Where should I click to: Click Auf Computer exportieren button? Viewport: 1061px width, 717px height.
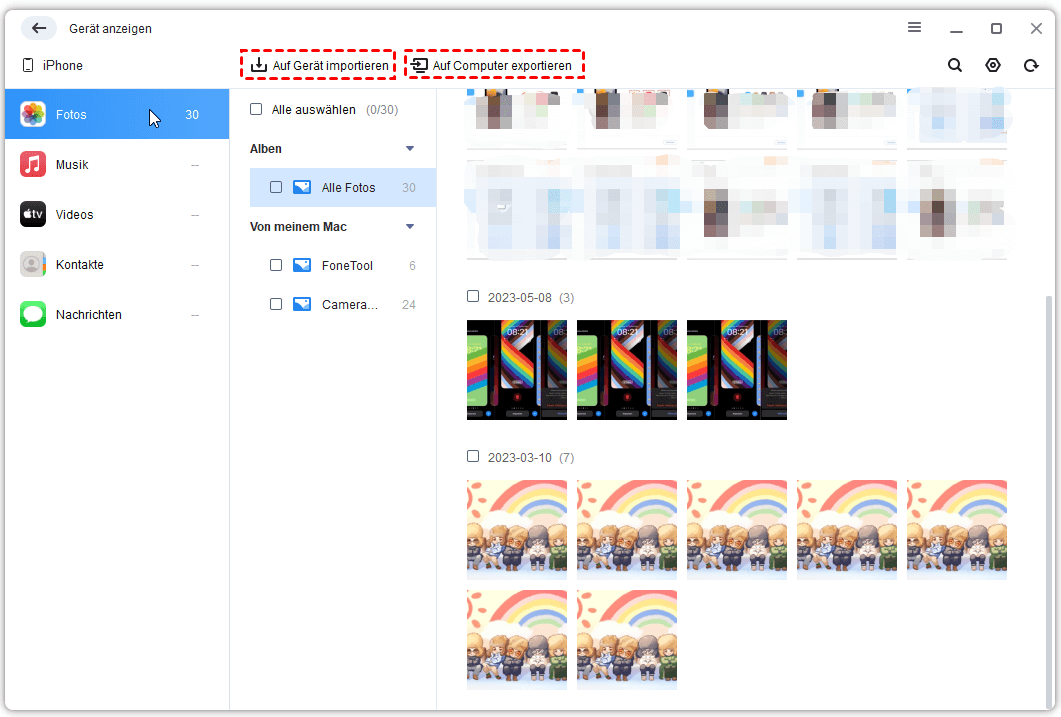point(494,66)
